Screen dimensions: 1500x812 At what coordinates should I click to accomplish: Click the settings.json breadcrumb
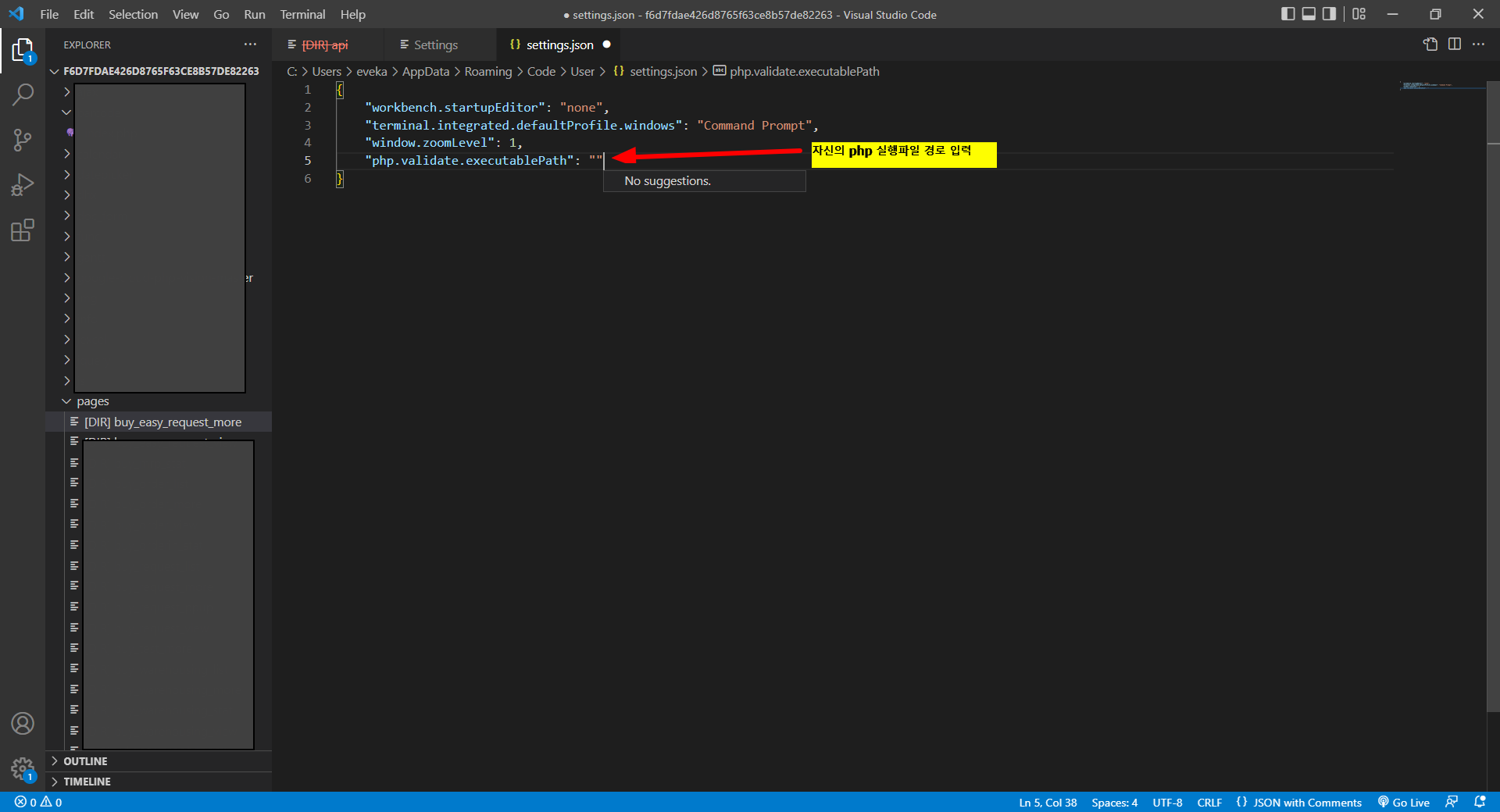click(x=664, y=71)
